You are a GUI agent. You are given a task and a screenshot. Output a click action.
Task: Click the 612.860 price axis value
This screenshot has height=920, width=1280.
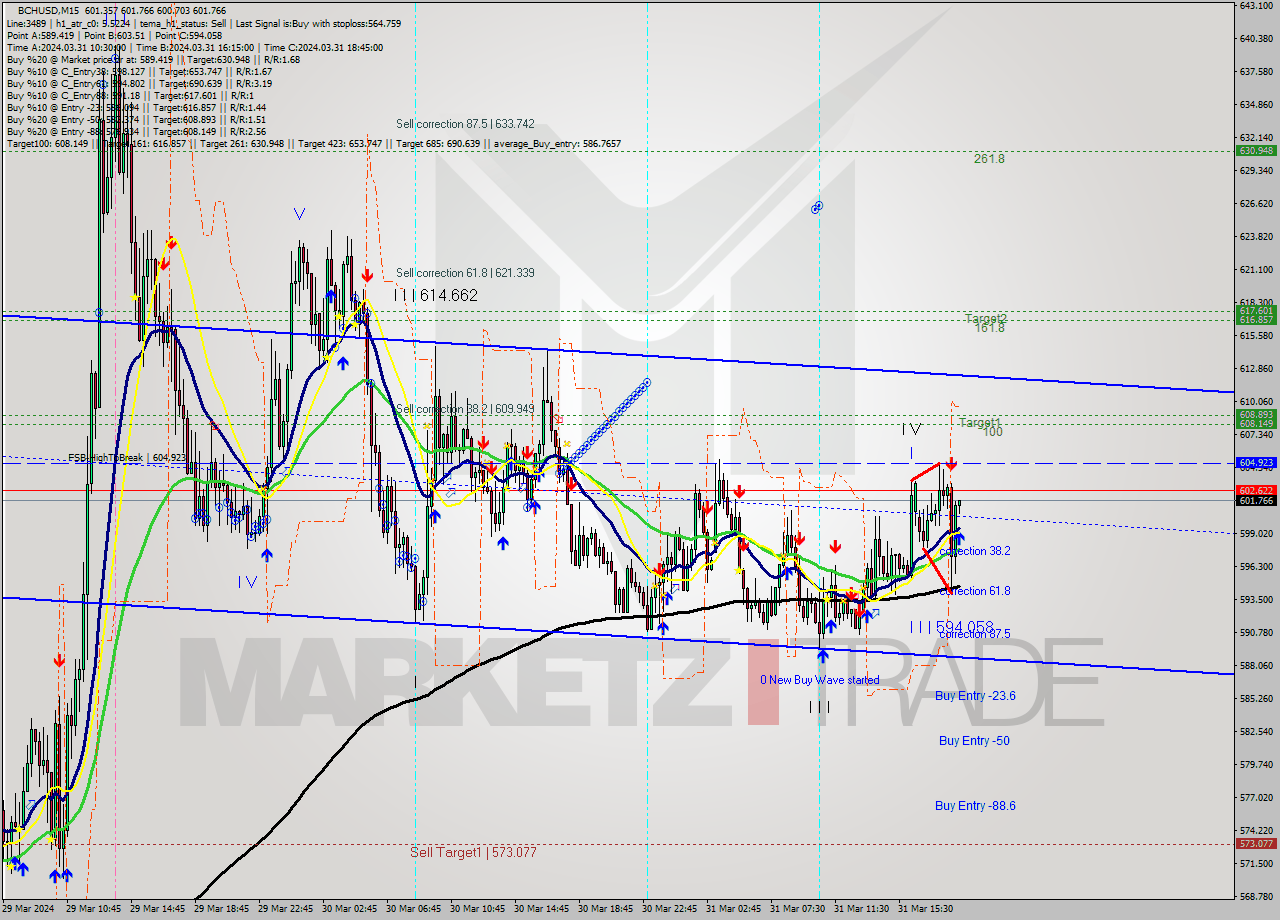1256,369
